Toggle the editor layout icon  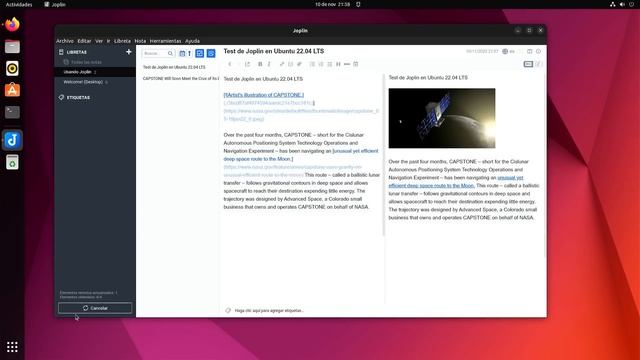pos(530,51)
